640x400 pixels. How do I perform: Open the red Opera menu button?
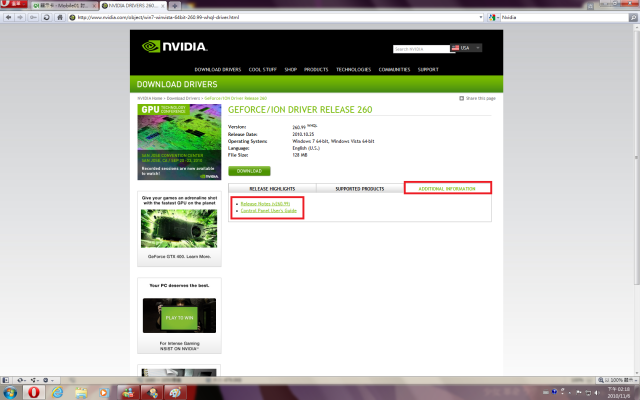point(13,4)
